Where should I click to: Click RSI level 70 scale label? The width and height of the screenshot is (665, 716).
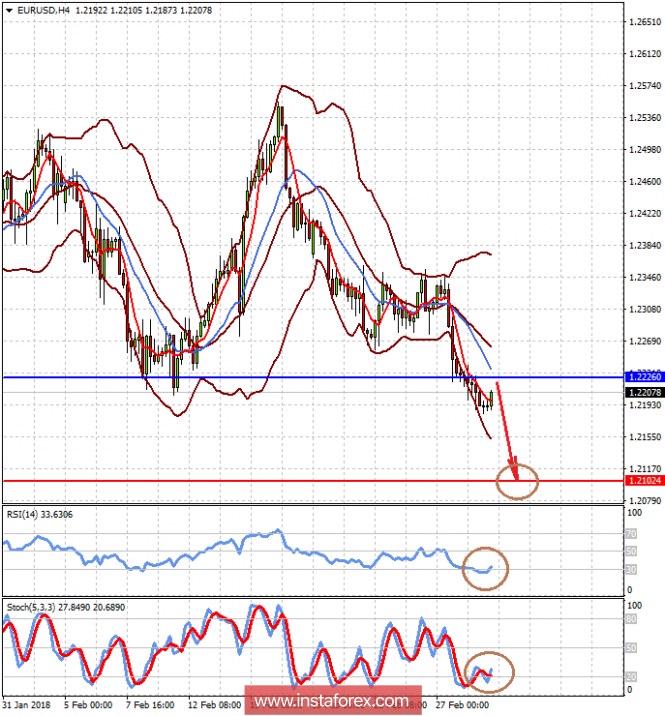tap(631, 533)
